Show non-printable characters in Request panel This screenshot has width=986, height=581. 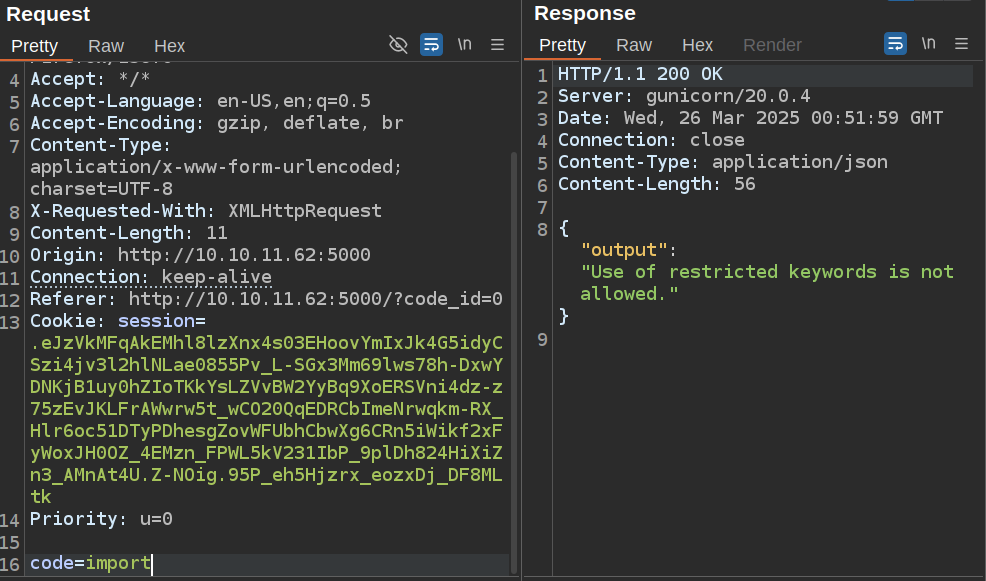pyautogui.click(x=464, y=44)
